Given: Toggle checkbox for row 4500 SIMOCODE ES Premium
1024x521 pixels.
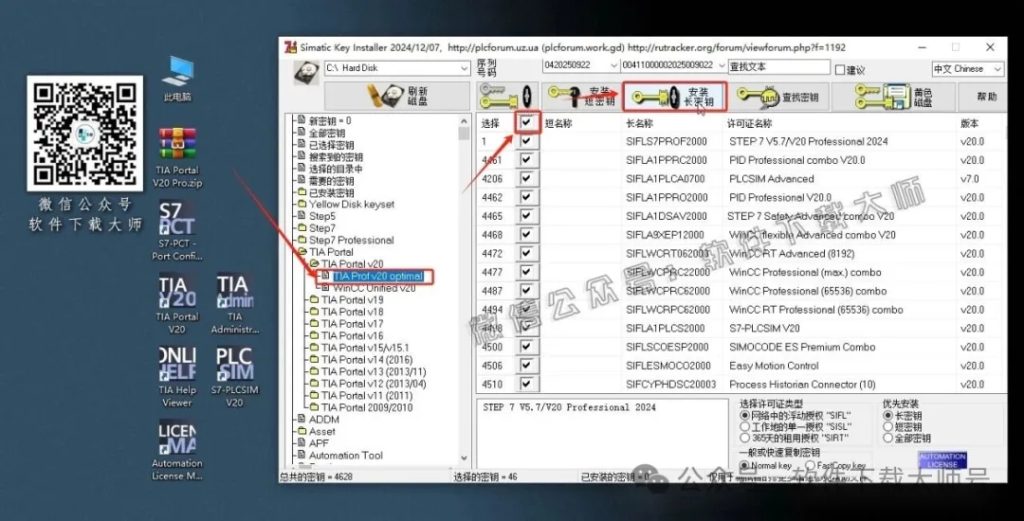Looking at the screenshot, I should coord(526,347).
